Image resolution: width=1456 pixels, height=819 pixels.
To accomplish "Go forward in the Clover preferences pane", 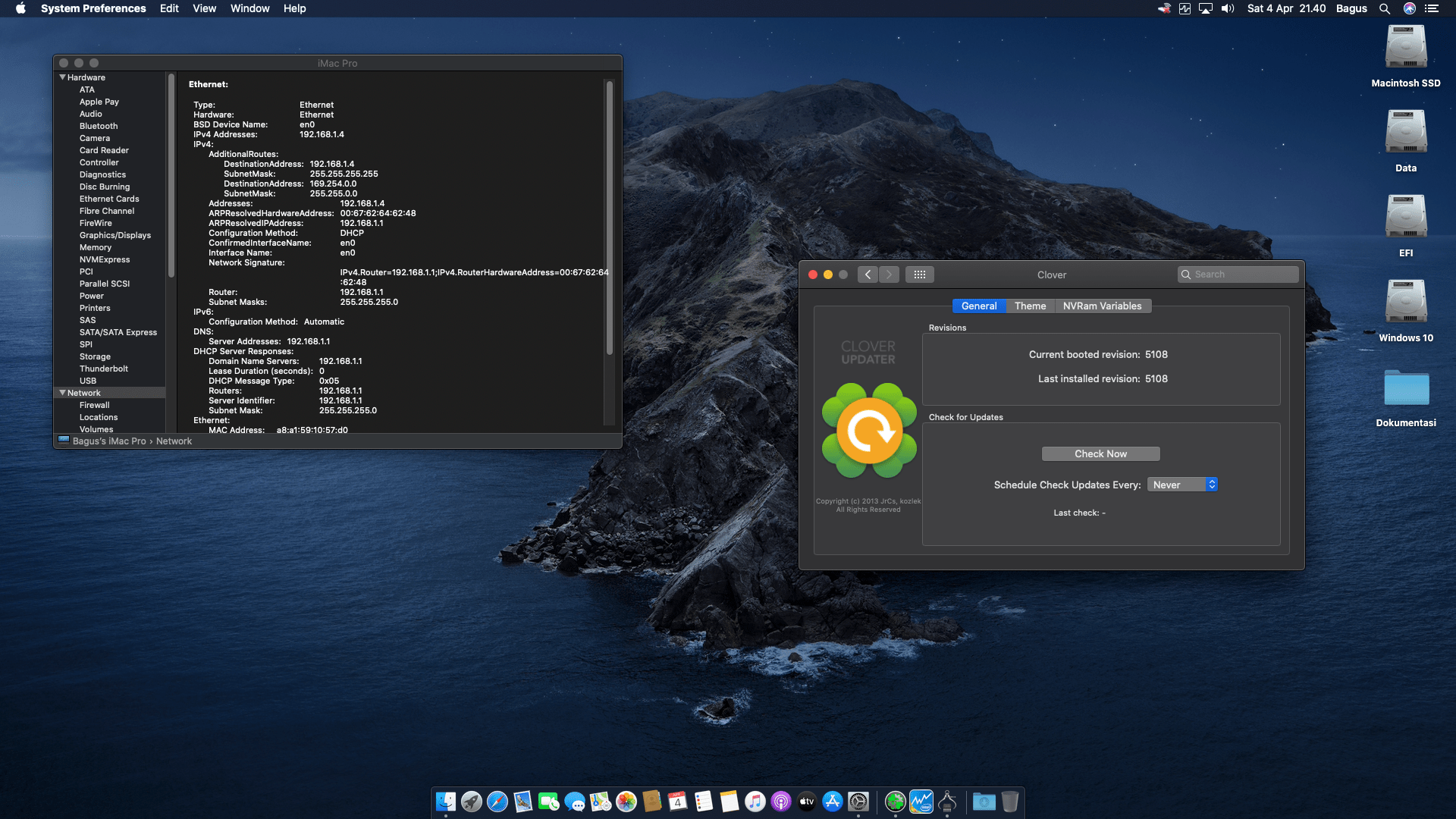I will [x=890, y=275].
